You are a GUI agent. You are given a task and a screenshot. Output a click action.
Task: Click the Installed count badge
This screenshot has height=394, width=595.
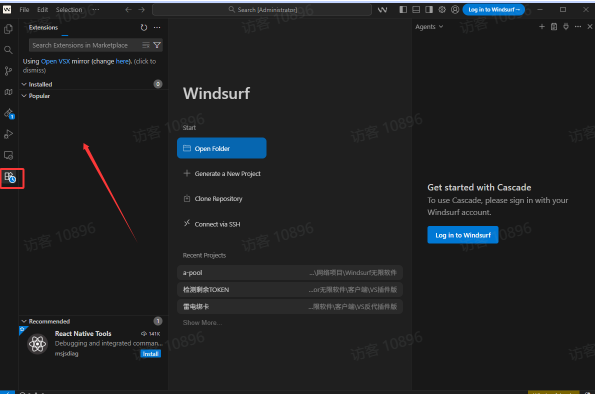pos(158,84)
